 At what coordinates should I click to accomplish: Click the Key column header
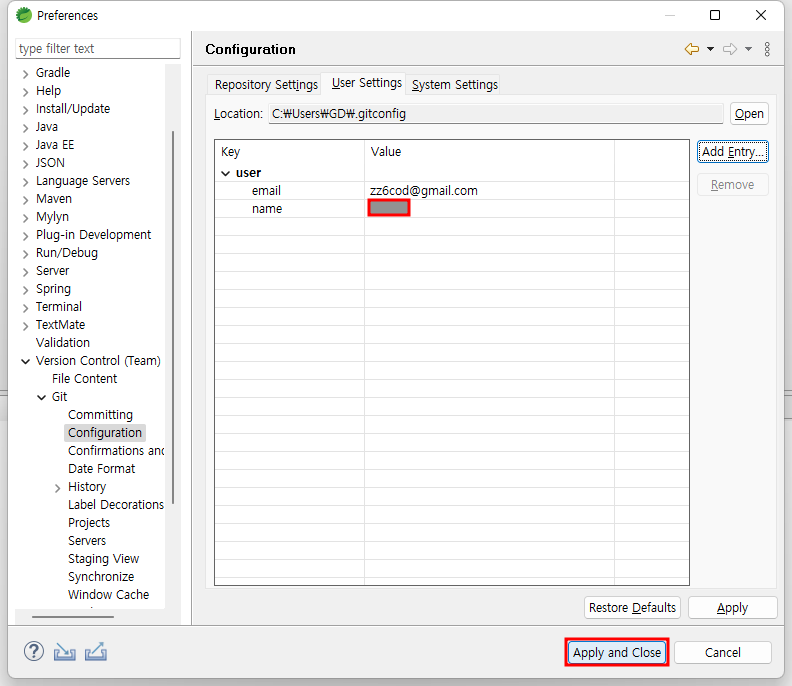(x=289, y=152)
